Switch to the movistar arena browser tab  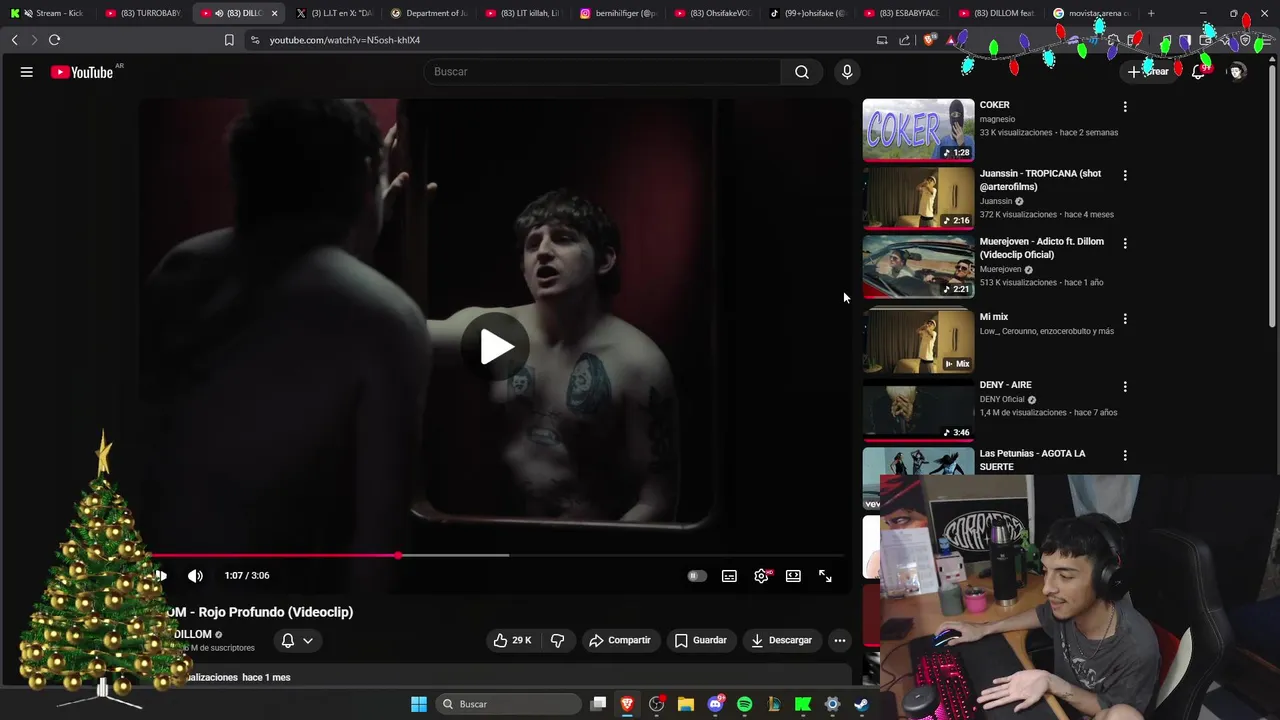1092,13
